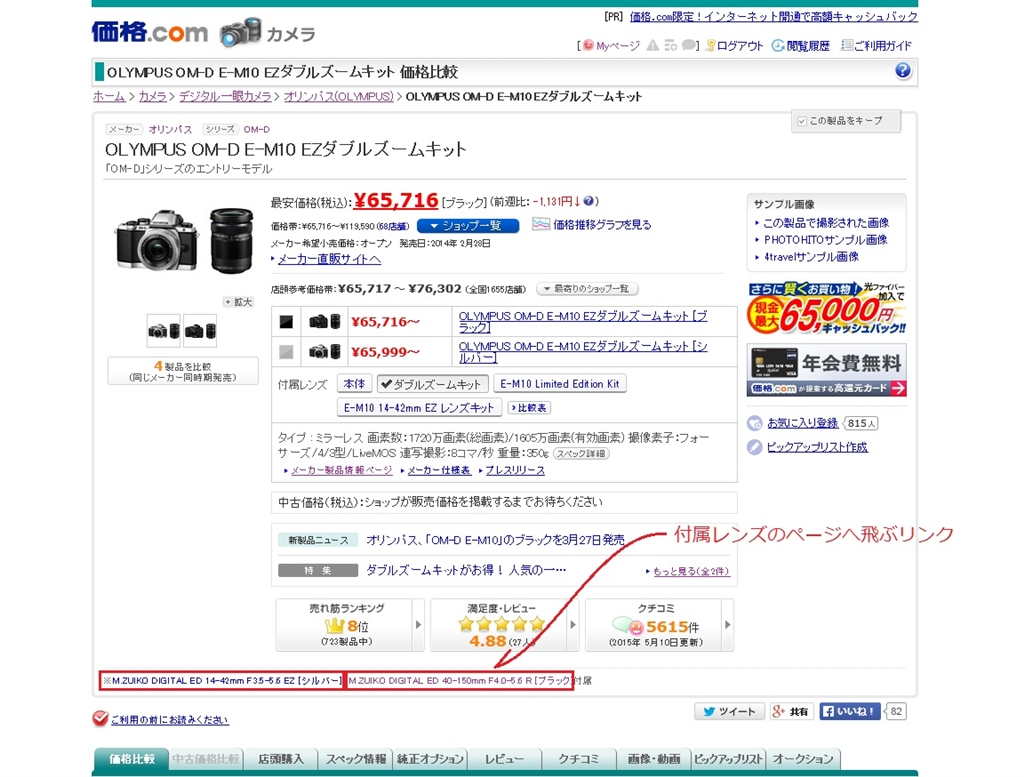
Task: Select the silver color swatch
Action: pyautogui.click(x=286, y=352)
